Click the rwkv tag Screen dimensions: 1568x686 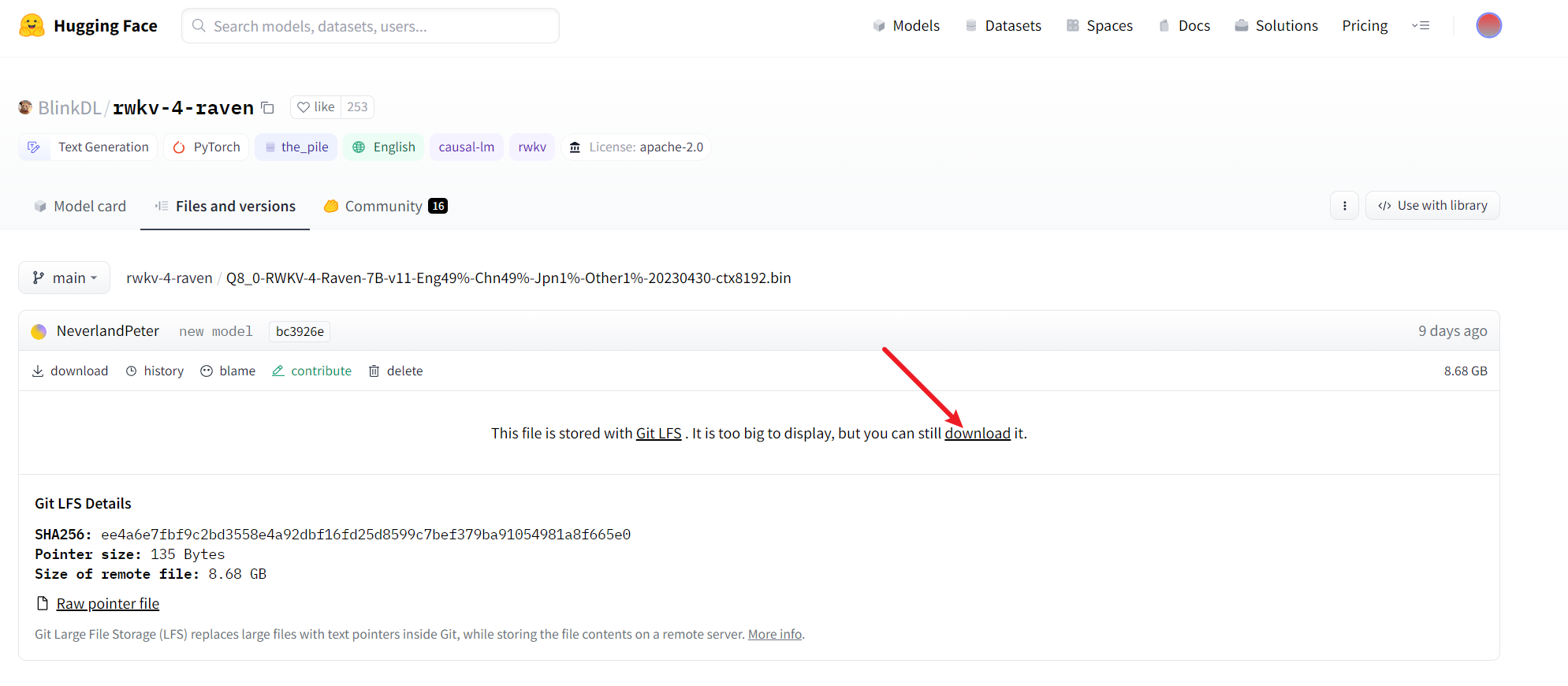(x=532, y=147)
